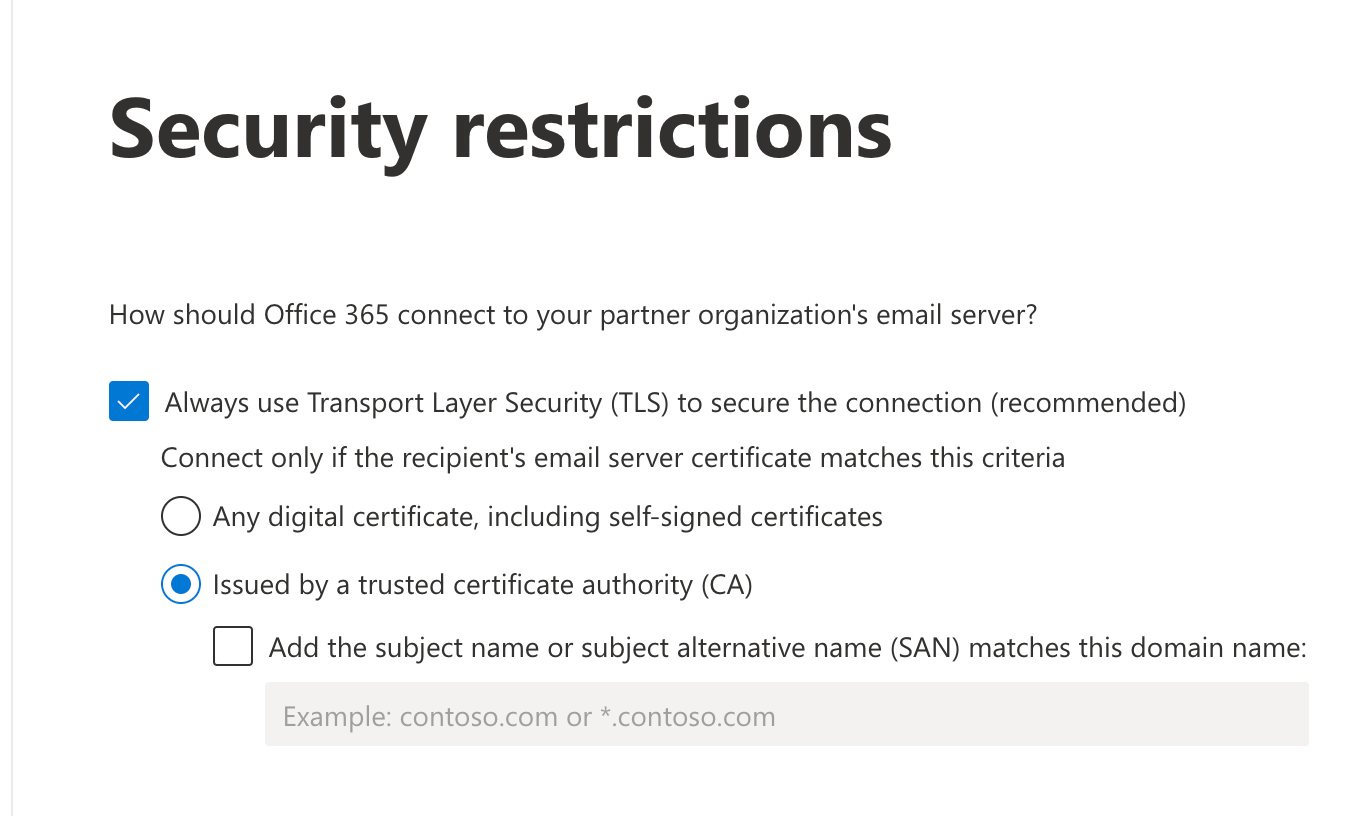Click the 'Issued by a trusted certificate authority' label
1362x816 pixels.
click(x=450, y=585)
